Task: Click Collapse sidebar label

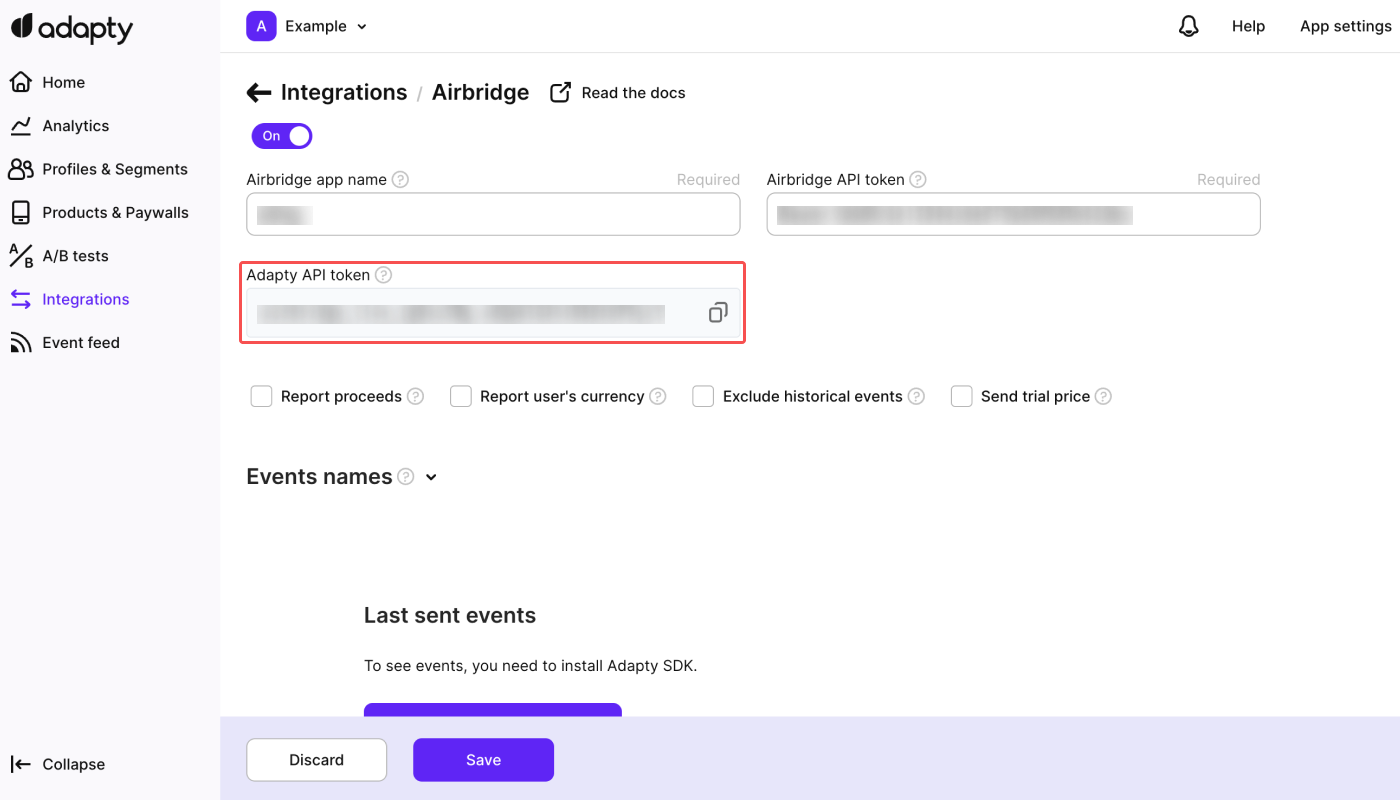Action: point(73,764)
